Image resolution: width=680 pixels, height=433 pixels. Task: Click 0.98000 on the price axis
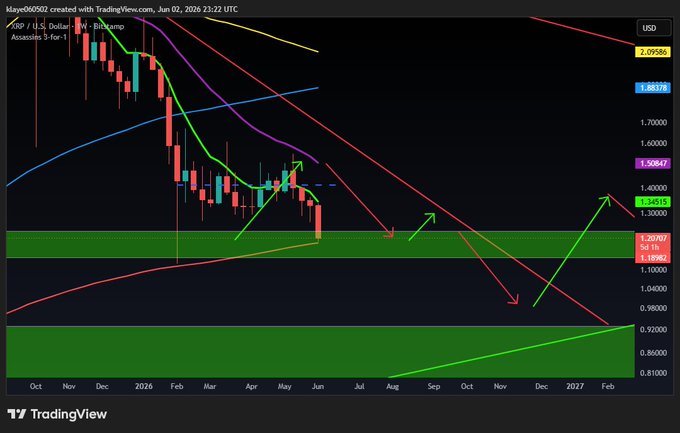[x=654, y=308]
